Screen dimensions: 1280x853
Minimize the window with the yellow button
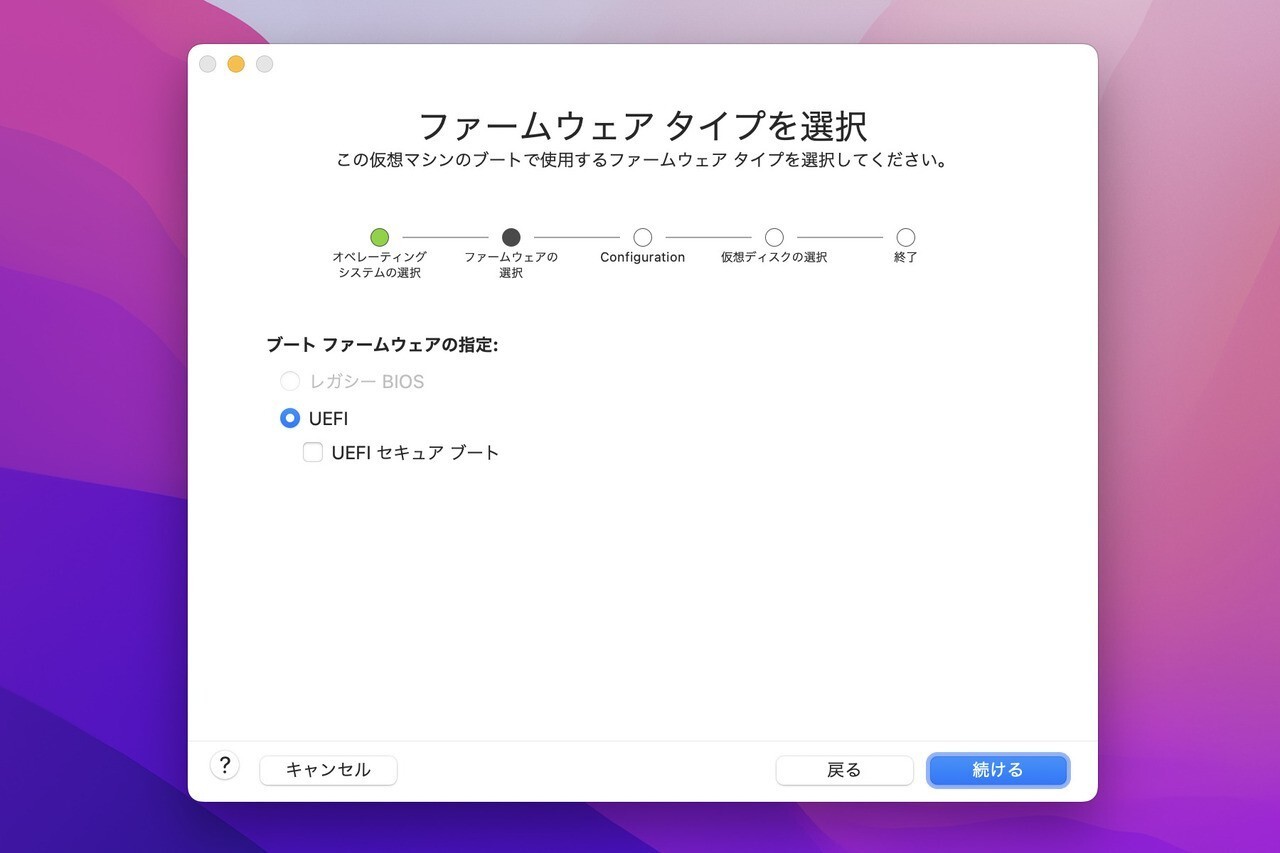[x=236, y=64]
